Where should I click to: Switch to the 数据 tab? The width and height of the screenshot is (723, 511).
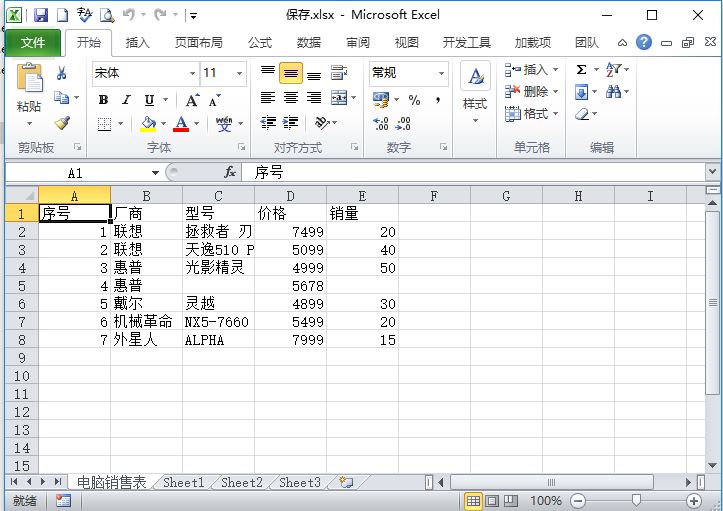coord(308,43)
